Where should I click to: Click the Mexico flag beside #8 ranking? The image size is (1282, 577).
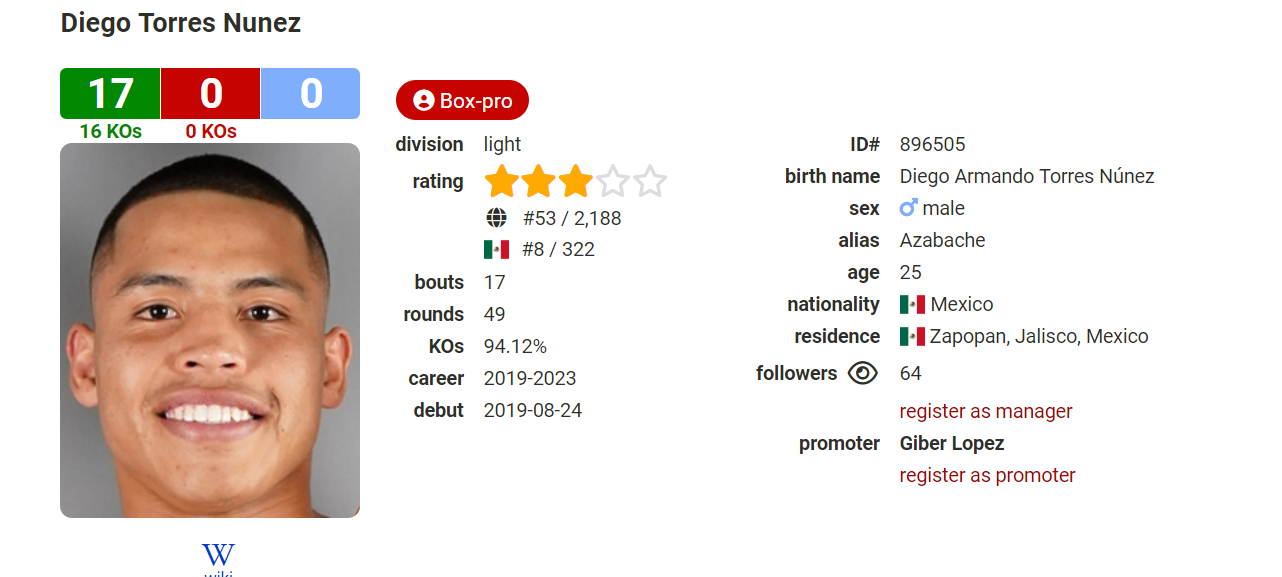496,250
